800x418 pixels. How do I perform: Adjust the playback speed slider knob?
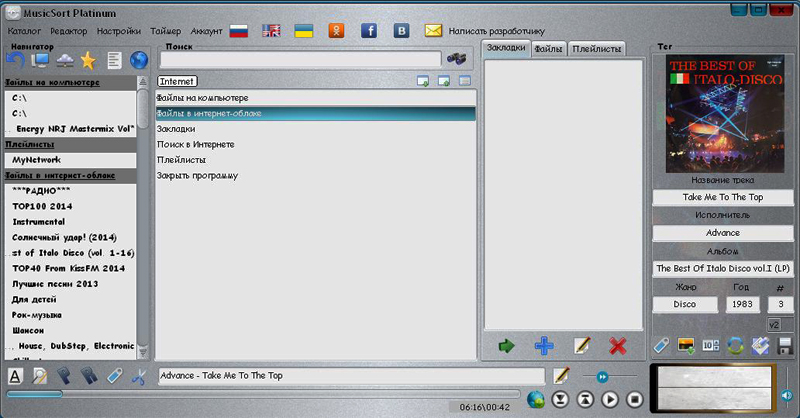(x=603, y=377)
